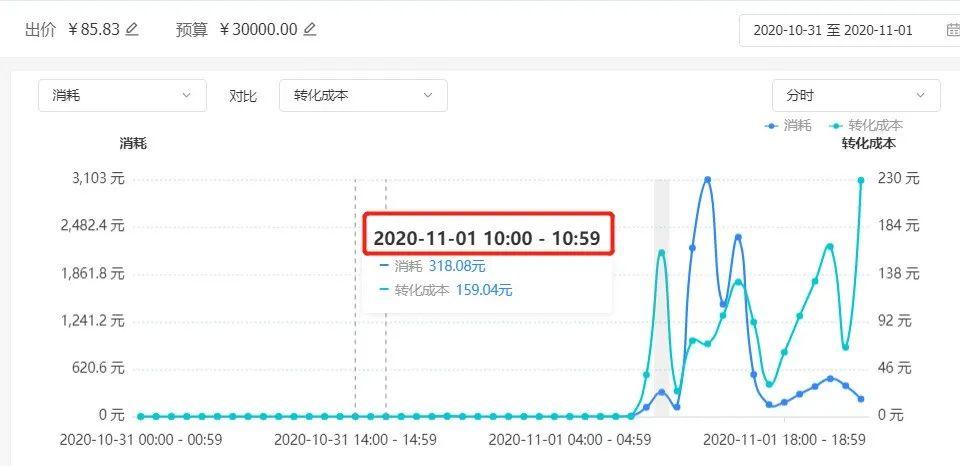Click the highlighted 转化成本 point at 10:00 hour
This screenshot has height=466, width=960.
pyautogui.click(x=661, y=252)
